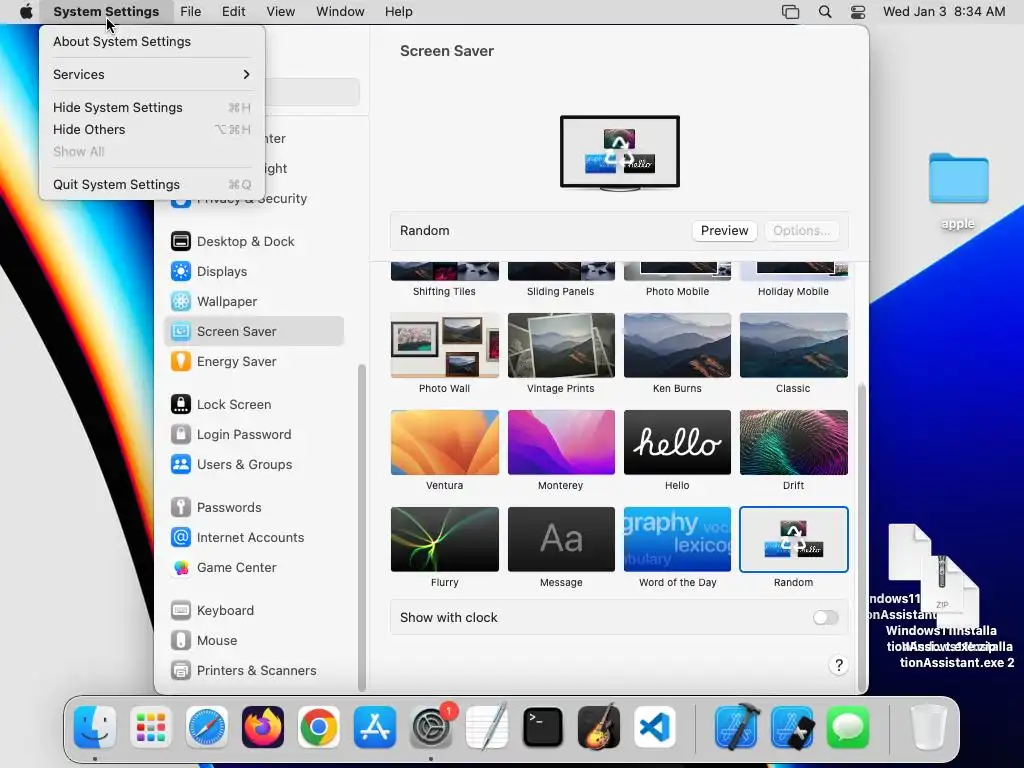The image size is (1024, 768).
Task: Open the Displays sidebar icon
Action: 180,271
